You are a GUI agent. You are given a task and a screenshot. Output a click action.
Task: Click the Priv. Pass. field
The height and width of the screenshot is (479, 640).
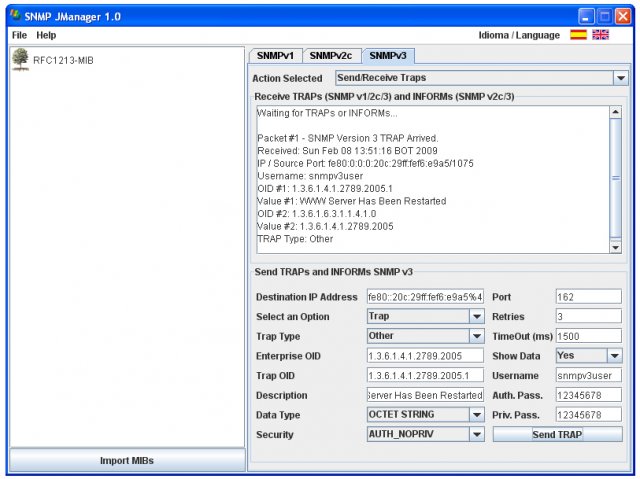click(x=589, y=415)
